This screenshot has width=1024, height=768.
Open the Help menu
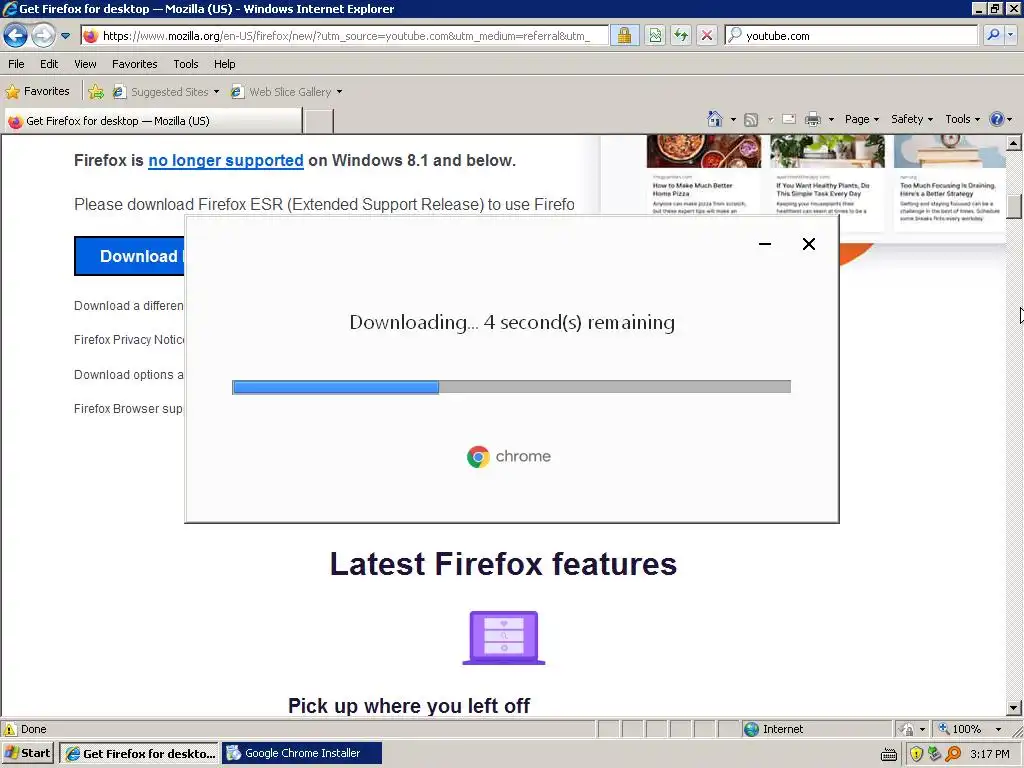click(225, 64)
